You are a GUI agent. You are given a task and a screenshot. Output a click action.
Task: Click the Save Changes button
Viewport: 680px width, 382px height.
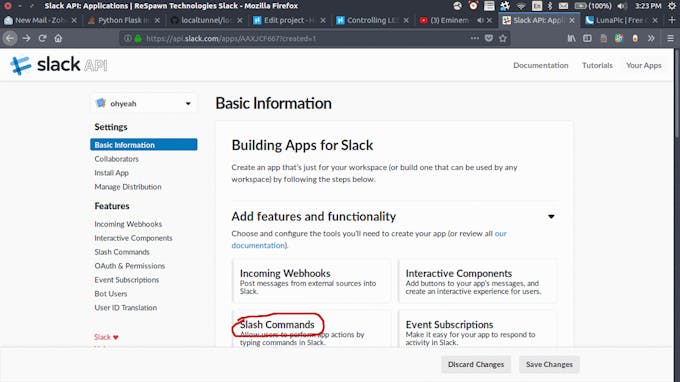(x=549, y=364)
